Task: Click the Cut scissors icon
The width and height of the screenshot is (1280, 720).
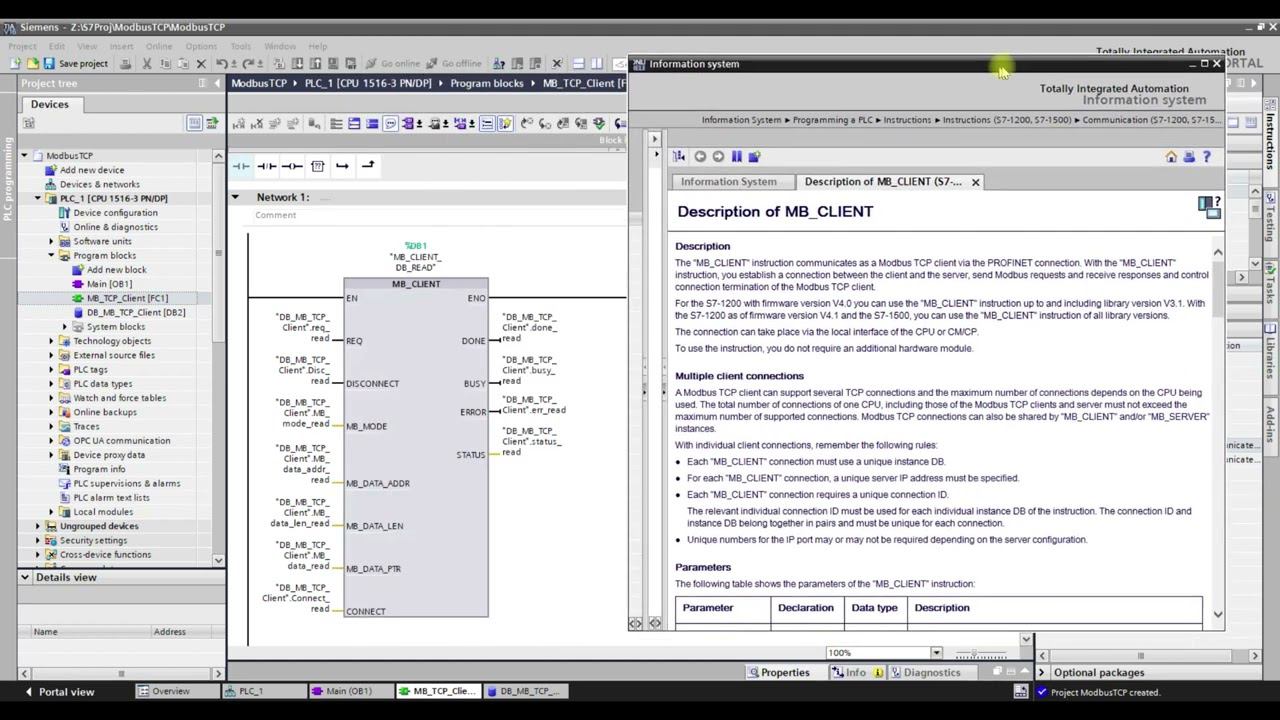Action: (146, 63)
